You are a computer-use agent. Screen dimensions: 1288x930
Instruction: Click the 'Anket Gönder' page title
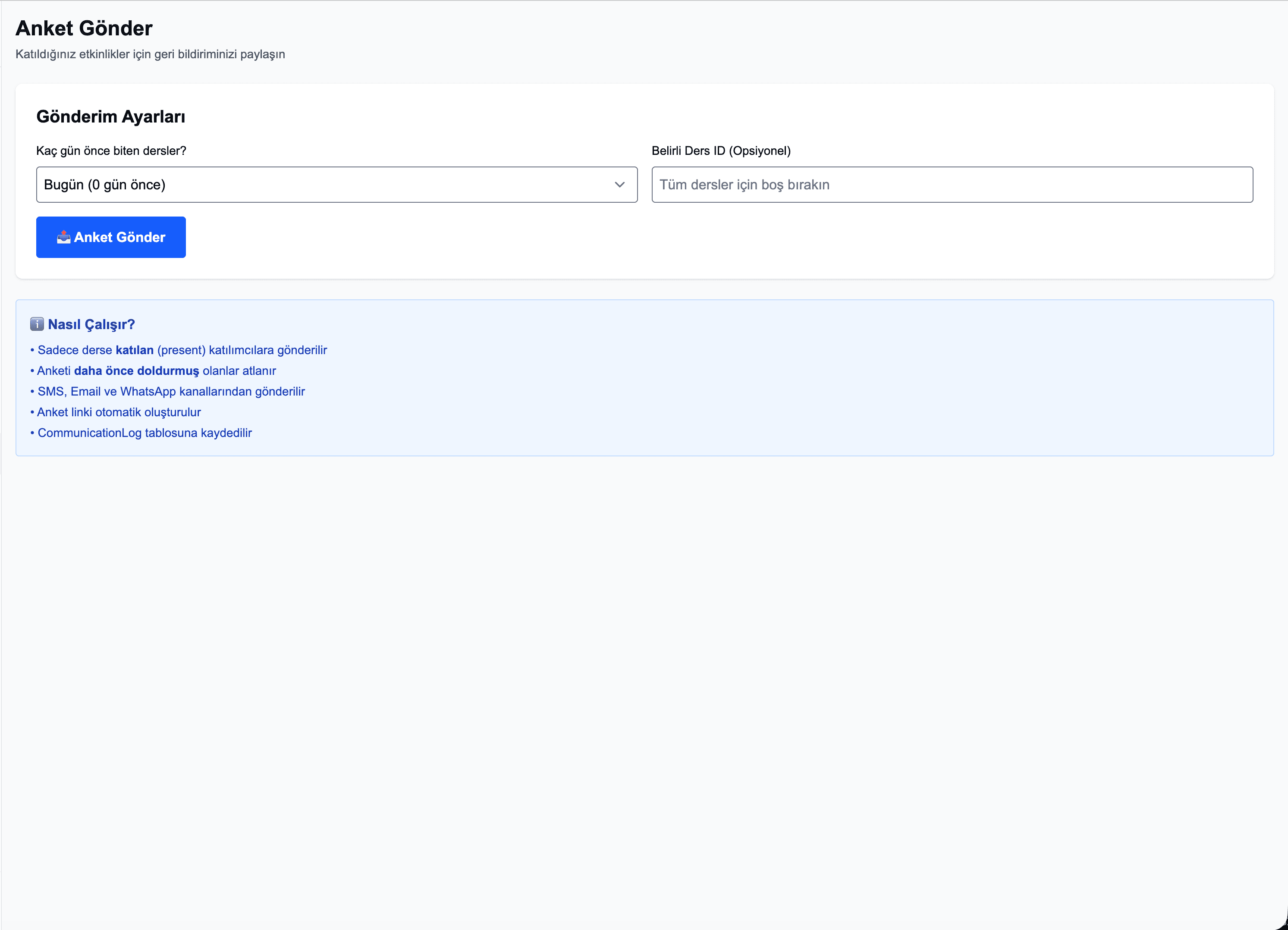84,28
